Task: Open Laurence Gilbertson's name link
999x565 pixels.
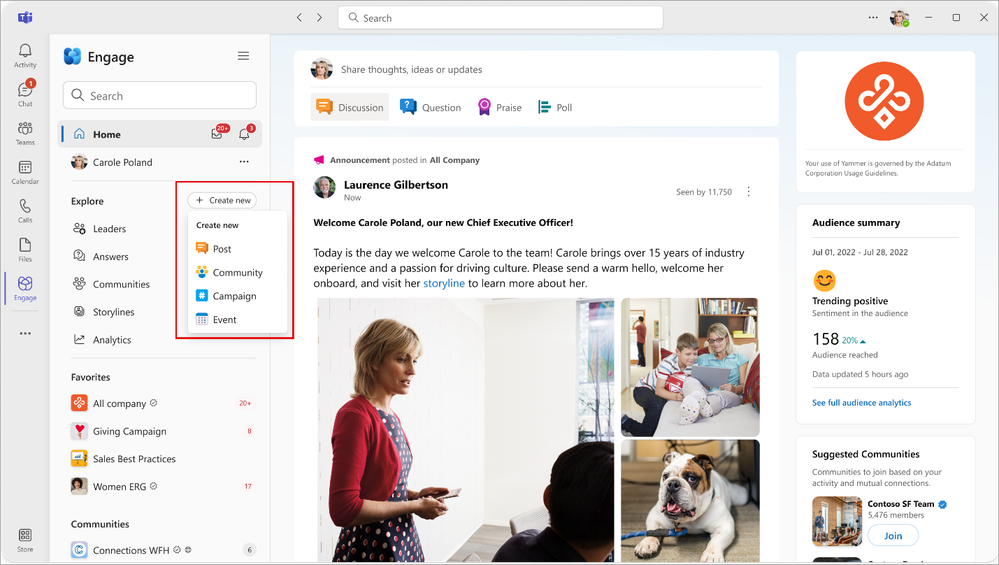Action: coord(396,185)
